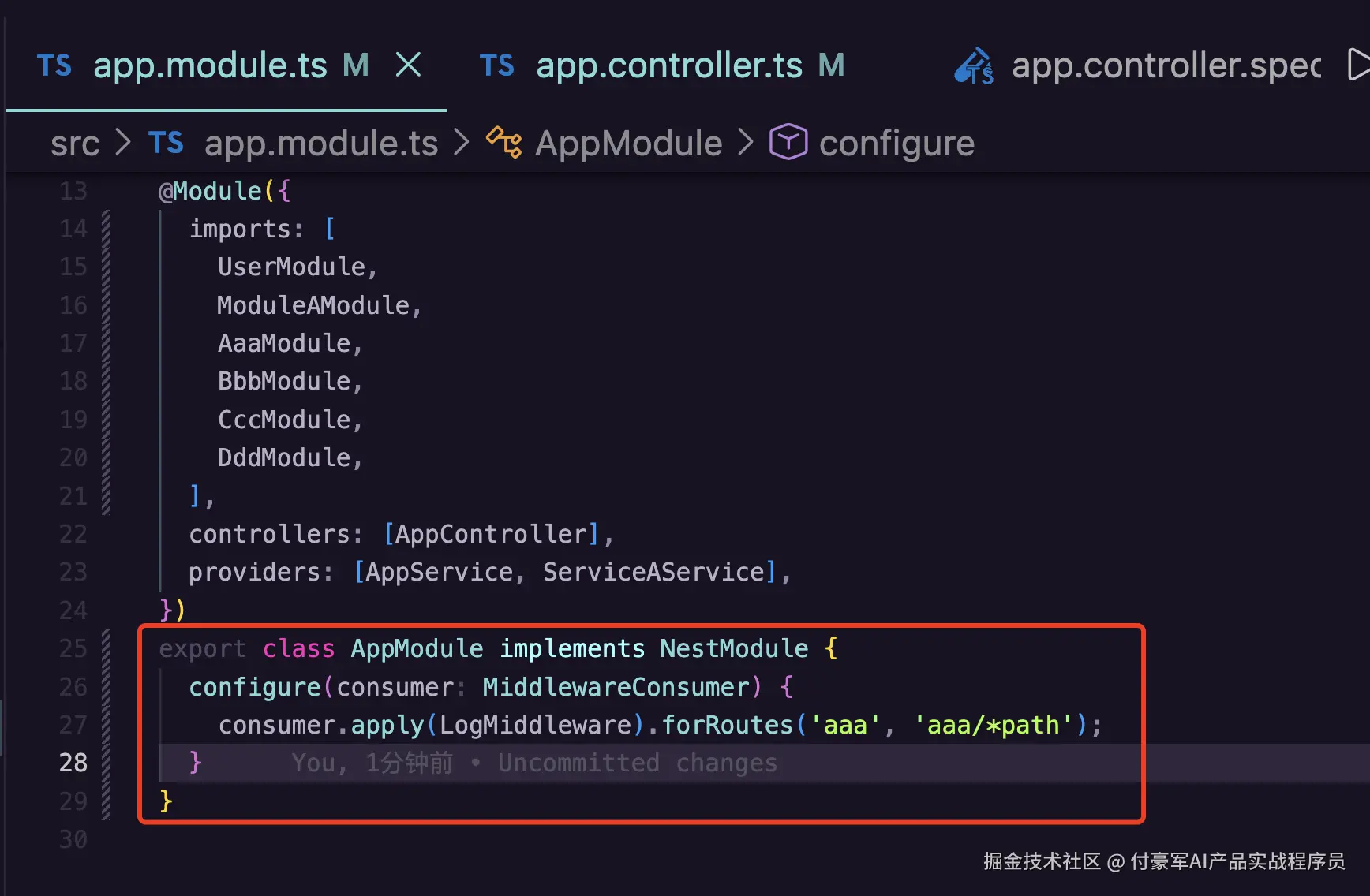This screenshot has height=896, width=1370.
Task: Click 'apply' method on line 27
Action: [x=387, y=725]
